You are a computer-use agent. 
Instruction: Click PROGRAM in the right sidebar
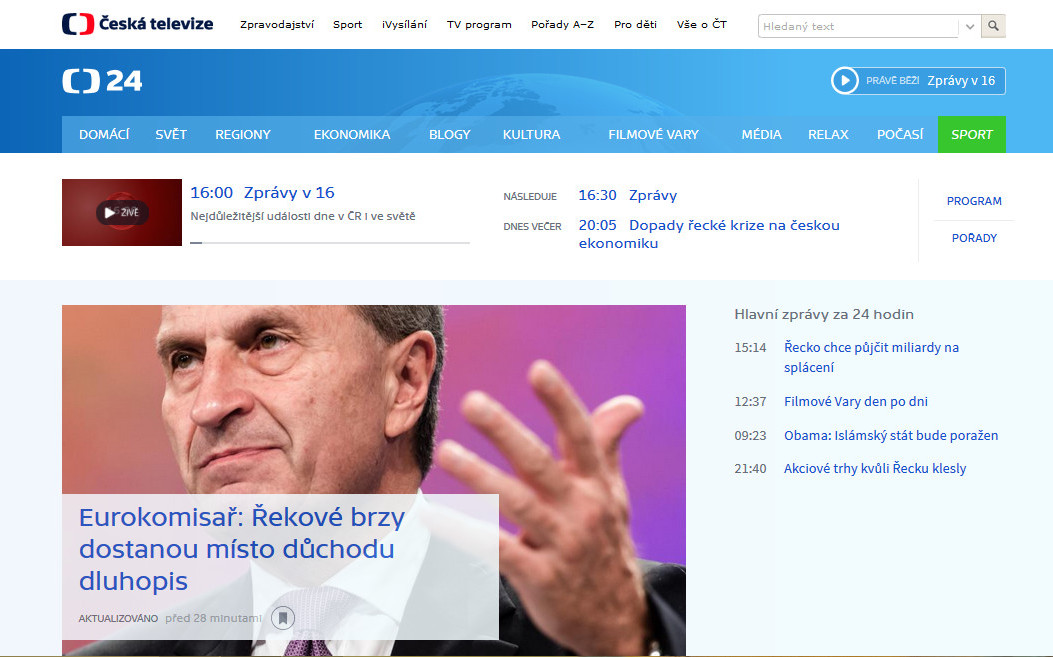pos(973,200)
